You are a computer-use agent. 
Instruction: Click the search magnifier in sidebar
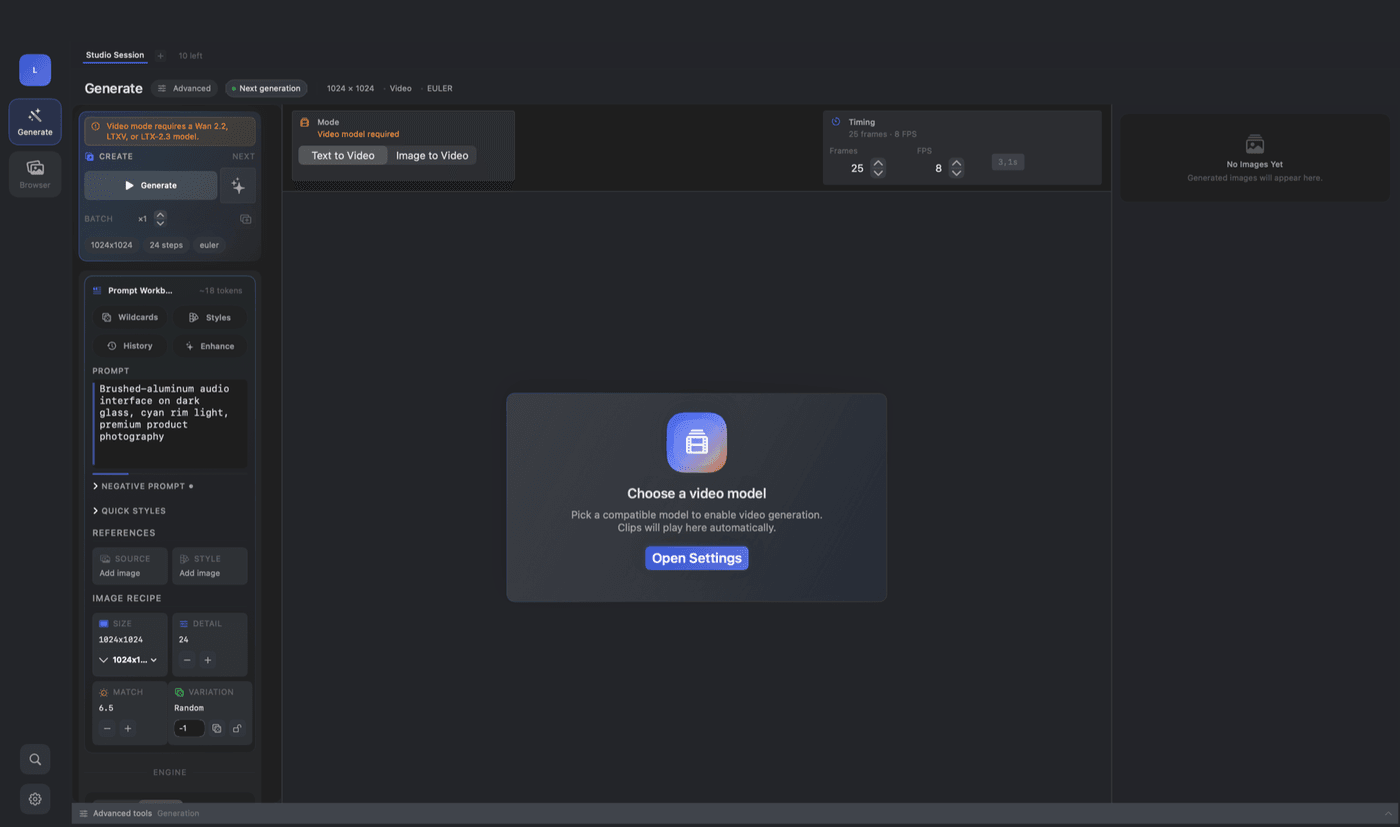click(x=35, y=759)
